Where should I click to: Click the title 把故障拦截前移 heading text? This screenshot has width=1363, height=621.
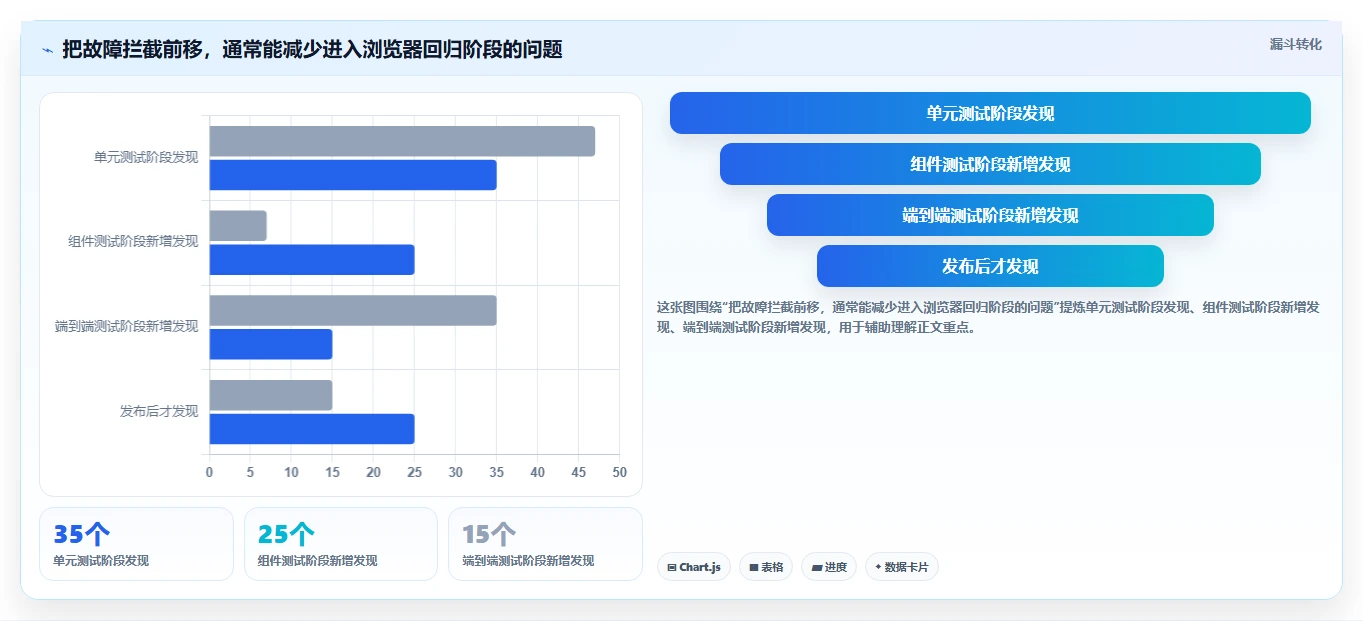[x=312, y=49]
